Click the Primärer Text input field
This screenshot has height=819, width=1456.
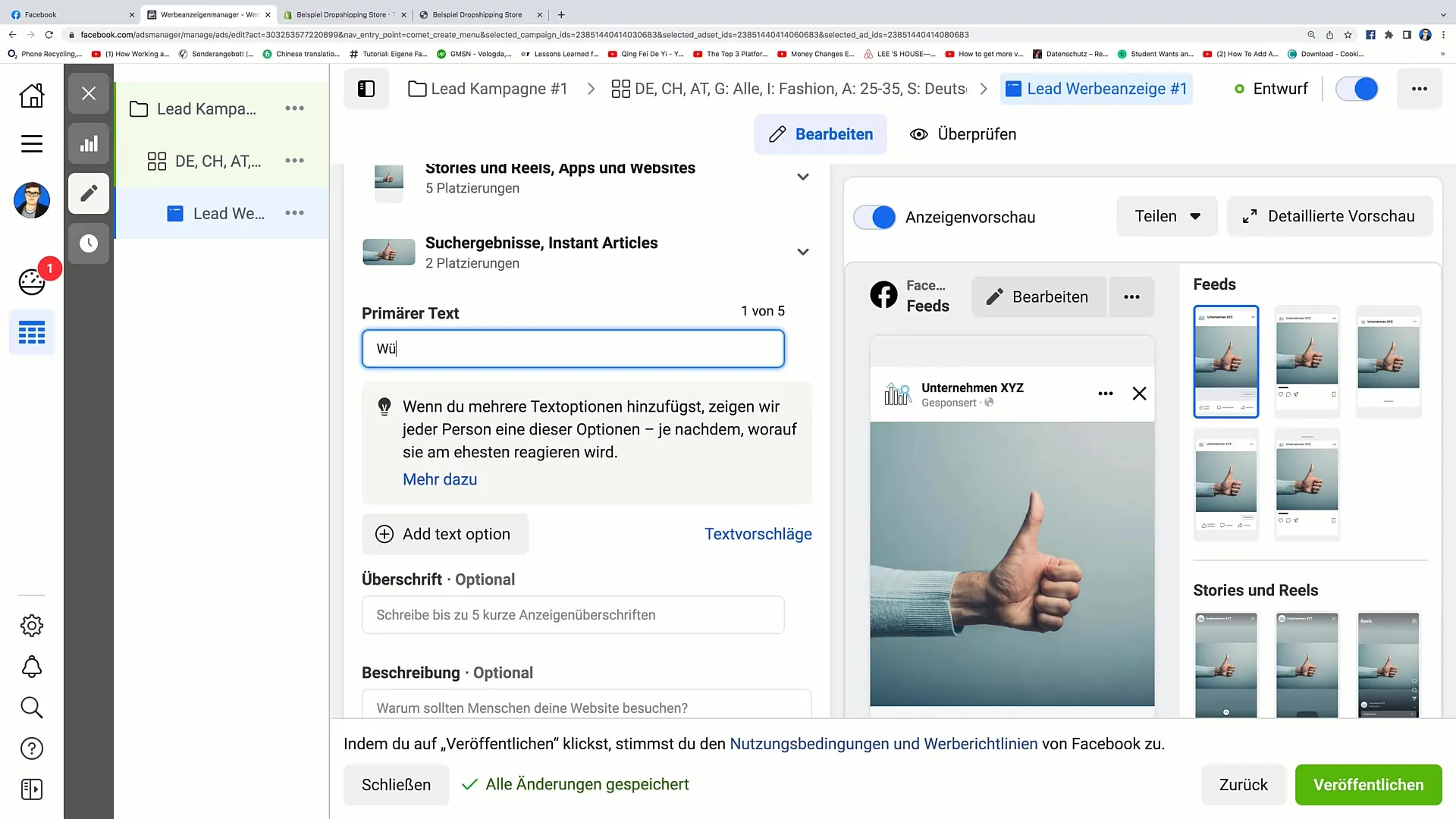(x=575, y=348)
